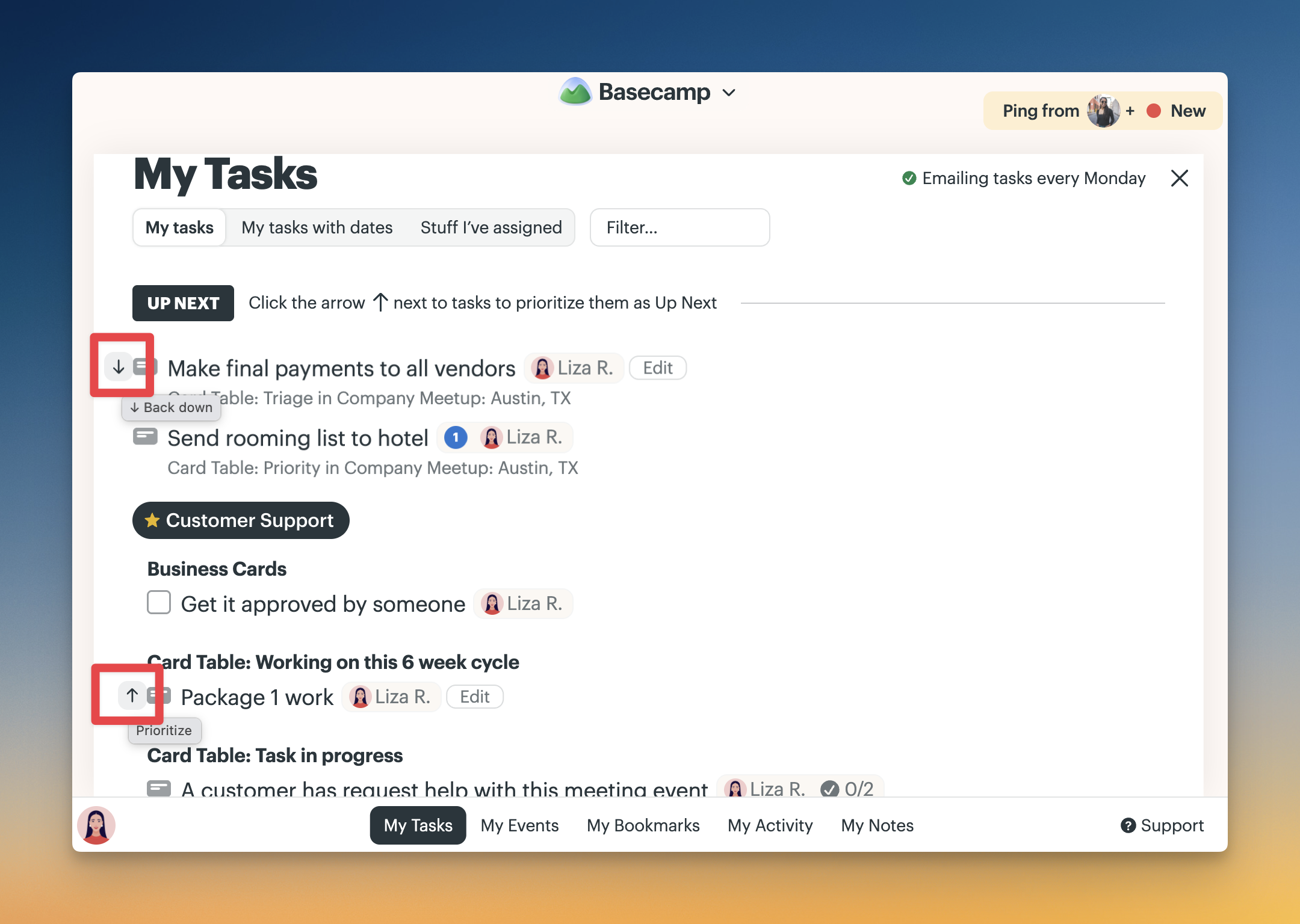The height and width of the screenshot is (924, 1300).
Task: Open Card Table: Working on this 6 week cycle
Action: click(x=333, y=662)
